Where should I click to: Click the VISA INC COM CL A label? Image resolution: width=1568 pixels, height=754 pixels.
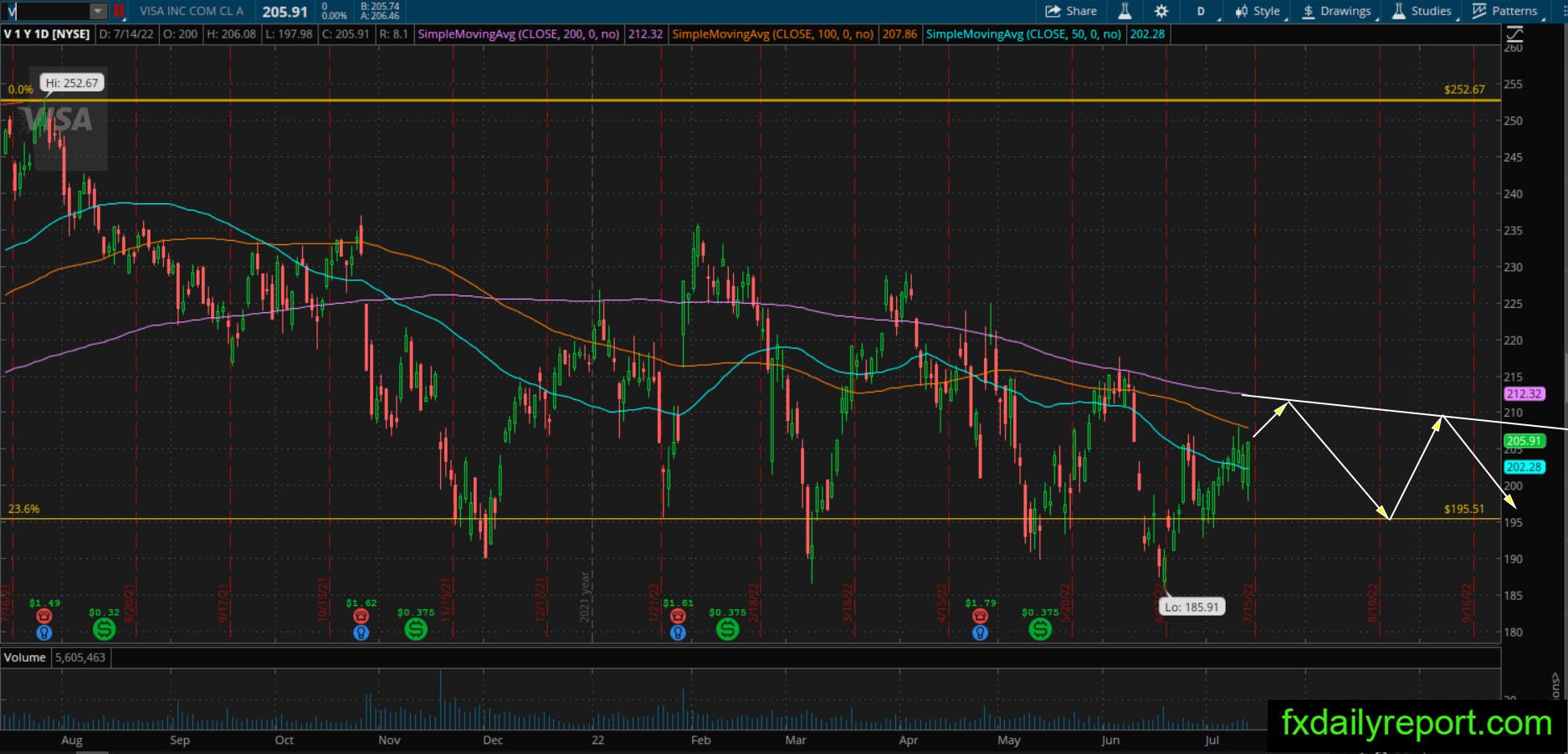point(192,11)
